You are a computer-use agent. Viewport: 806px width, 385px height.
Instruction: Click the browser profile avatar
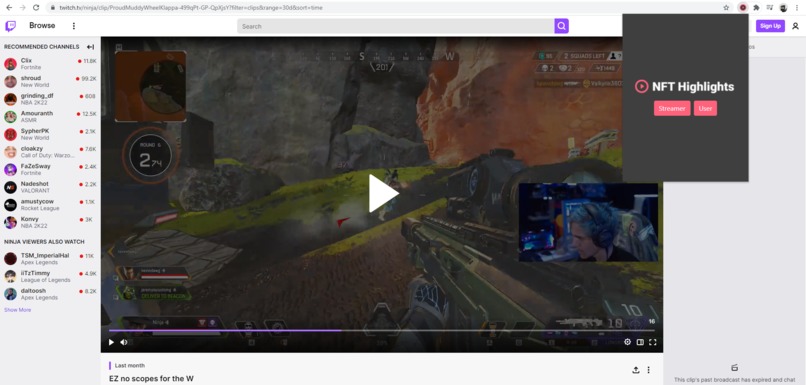click(783, 8)
